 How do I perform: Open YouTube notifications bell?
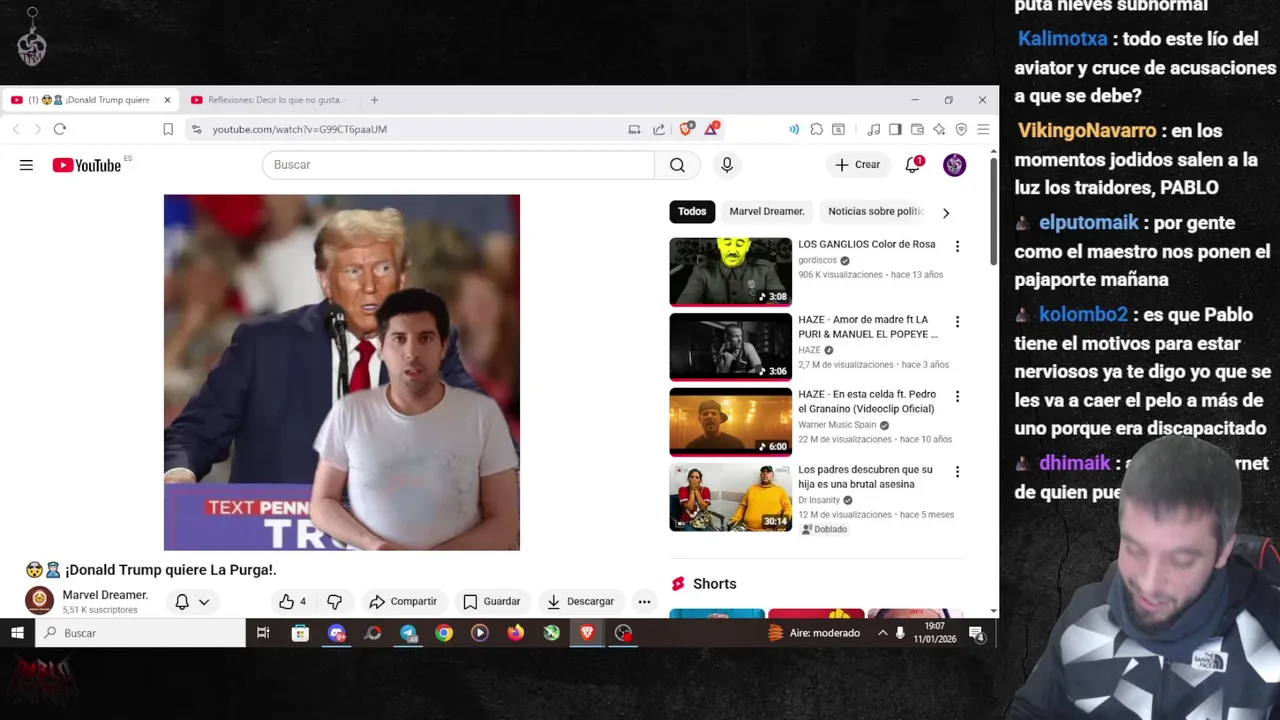(x=913, y=165)
